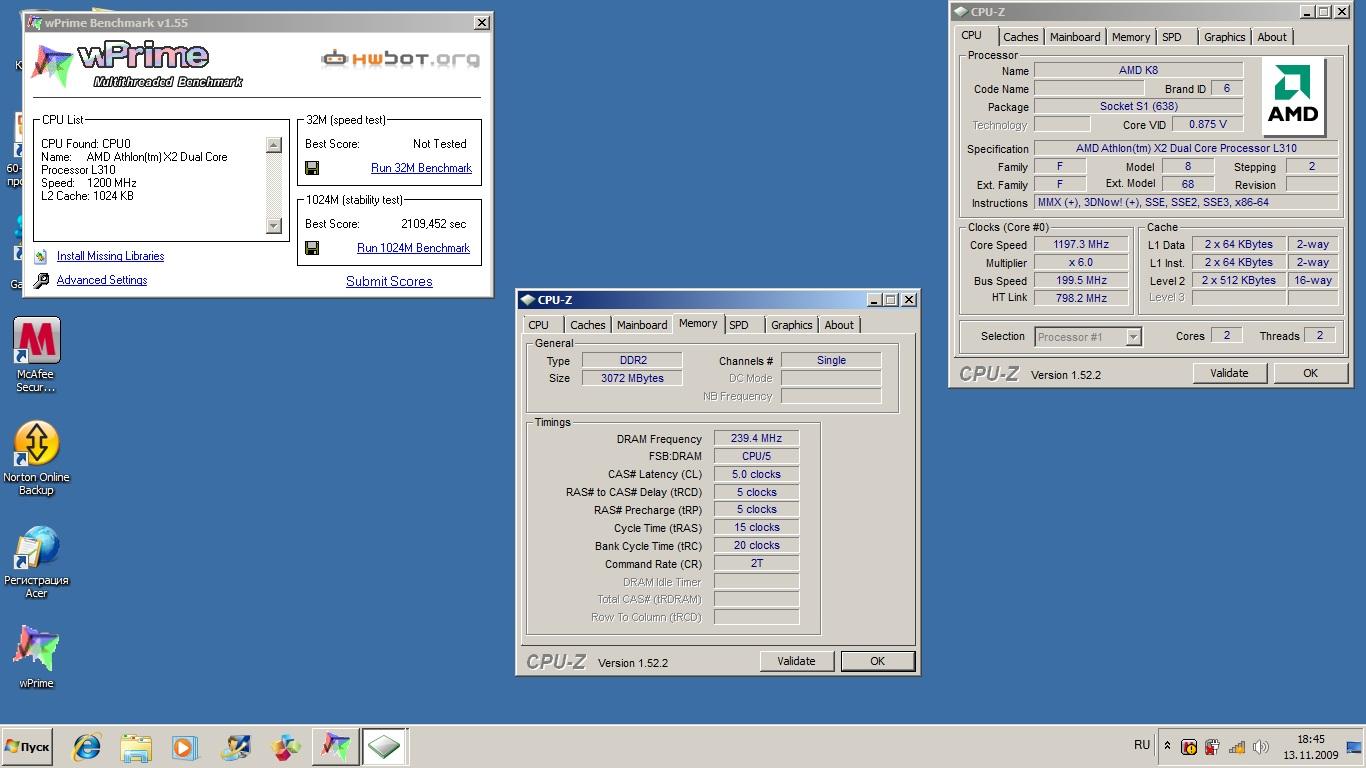The height and width of the screenshot is (768, 1366).
Task: Open the Advanced Settings link in wPrime
Action: tap(102, 280)
